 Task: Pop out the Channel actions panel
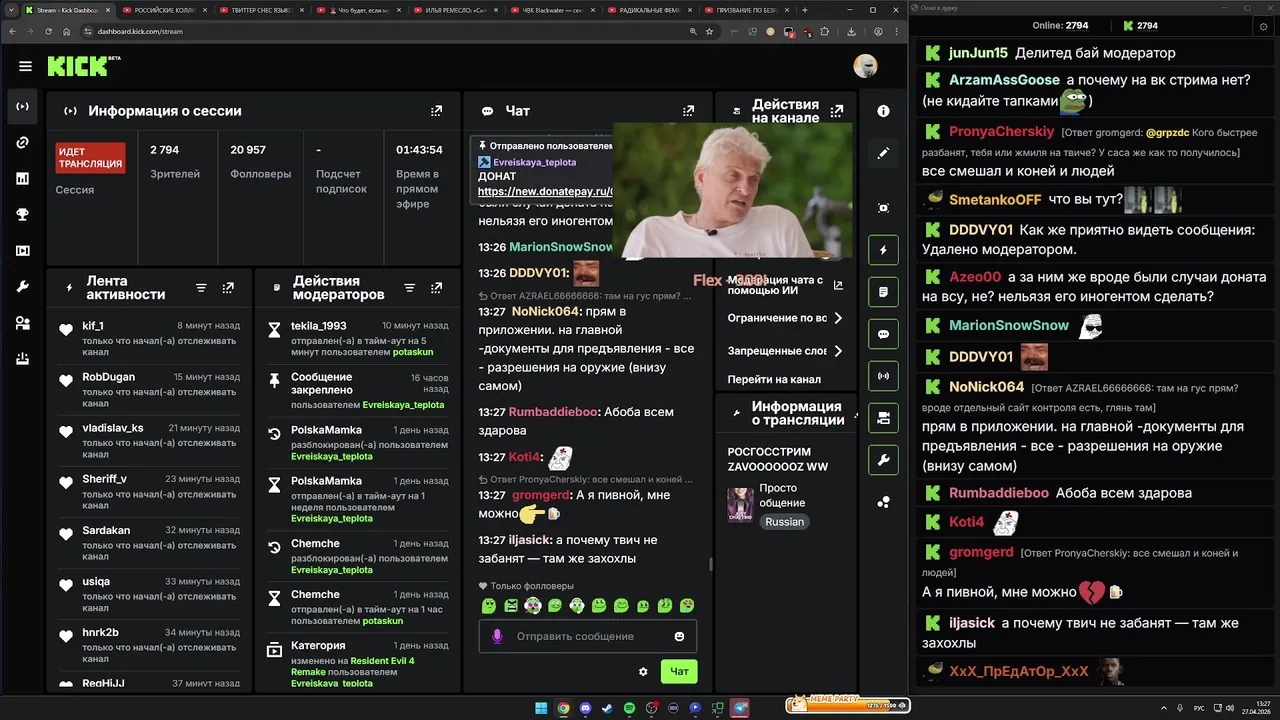point(837,111)
